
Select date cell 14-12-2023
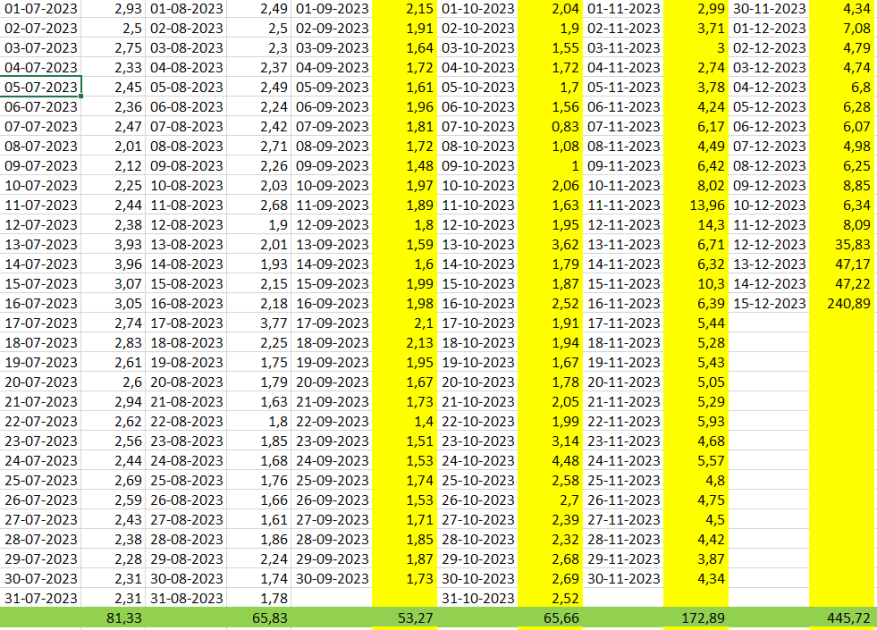click(x=770, y=284)
